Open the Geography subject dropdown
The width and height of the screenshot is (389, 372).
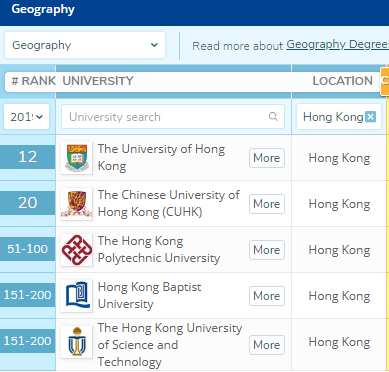pyautogui.click(x=85, y=45)
